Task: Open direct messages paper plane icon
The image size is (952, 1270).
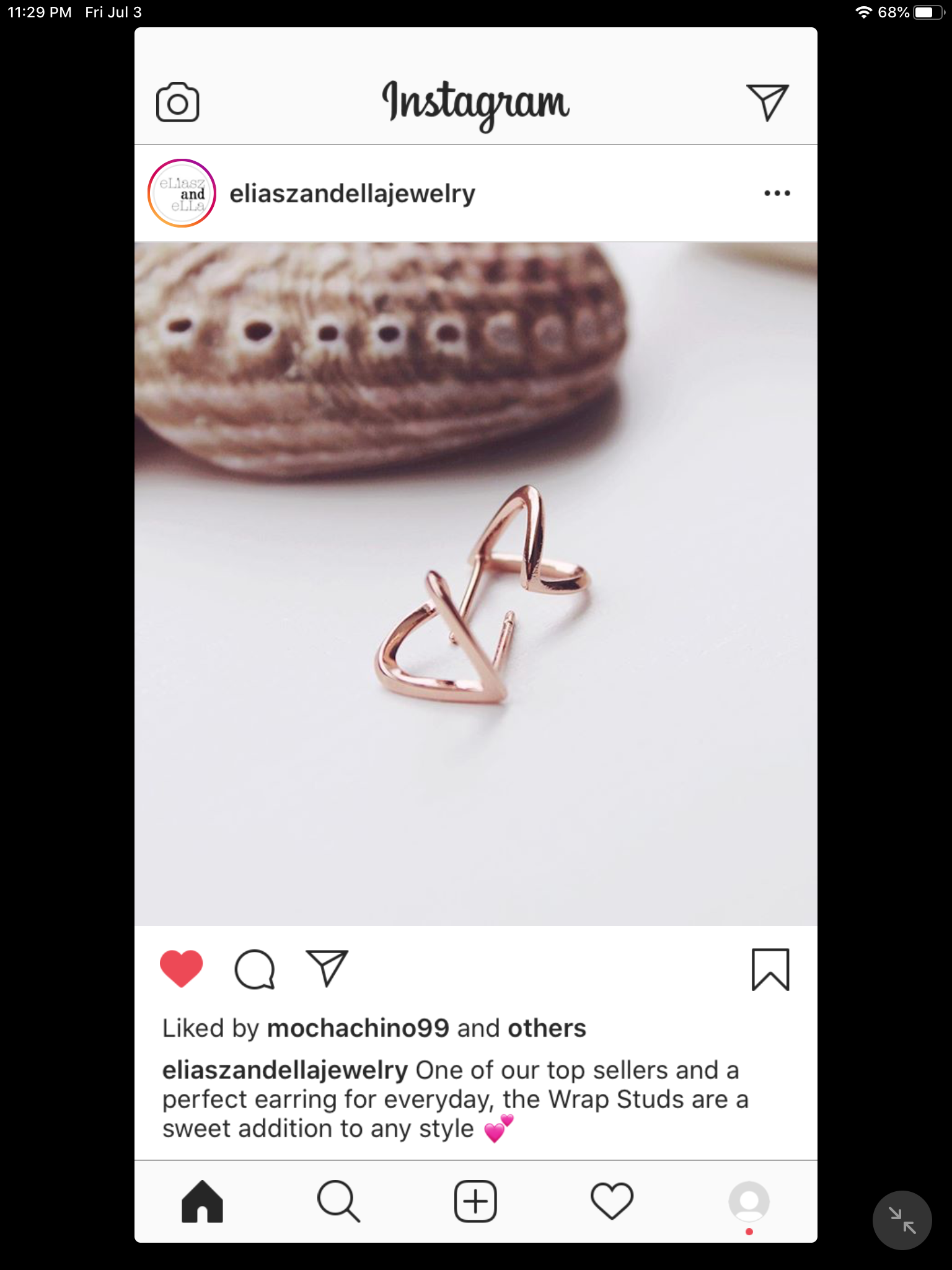Action: click(767, 102)
